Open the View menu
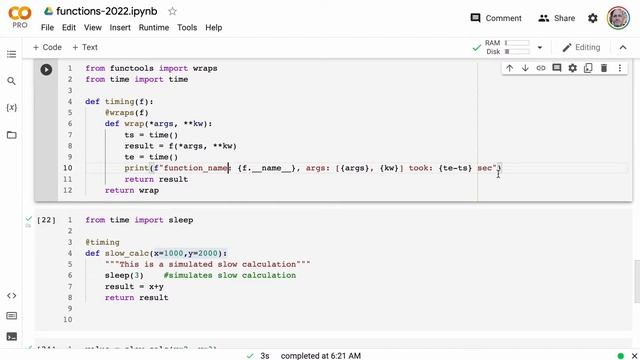 pos(93,27)
